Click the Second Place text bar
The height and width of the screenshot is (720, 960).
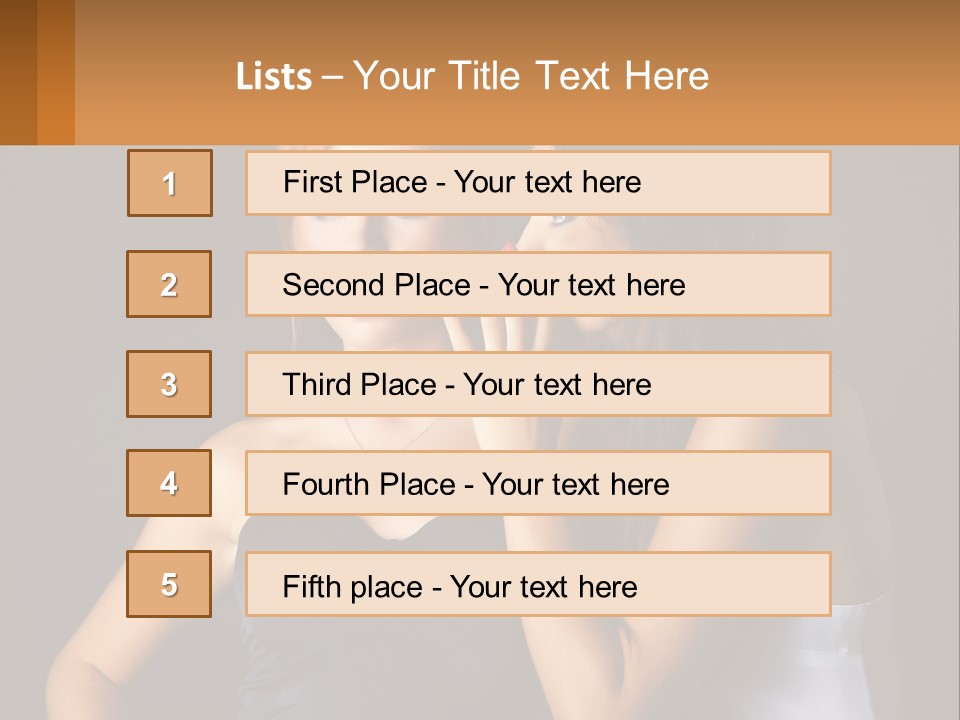coord(538,284)
